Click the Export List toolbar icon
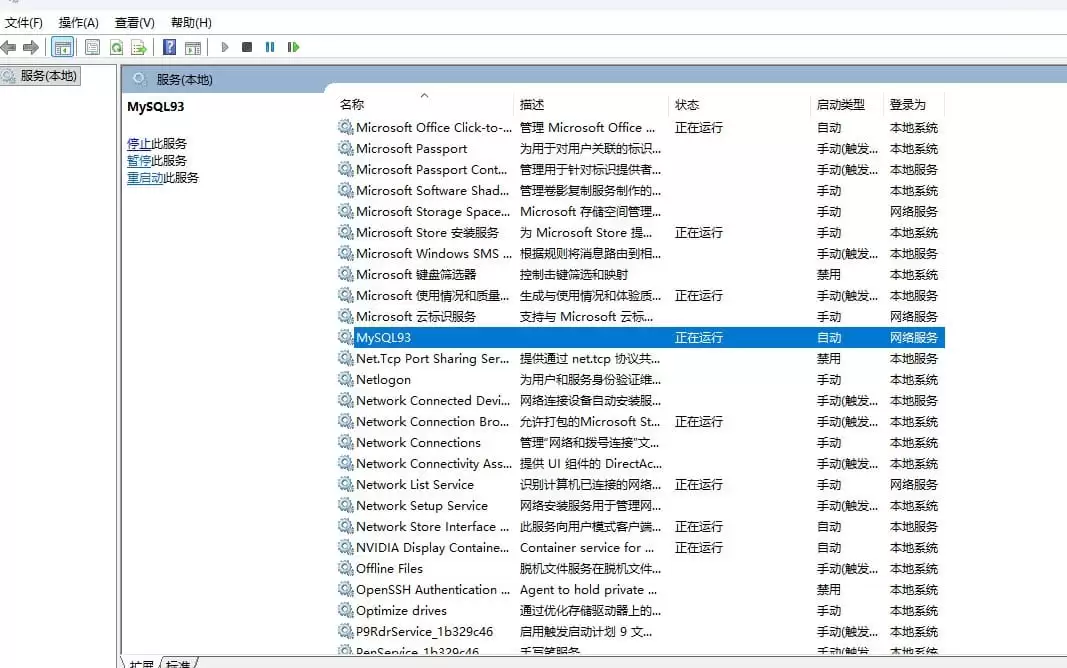 tap(139, 47)
